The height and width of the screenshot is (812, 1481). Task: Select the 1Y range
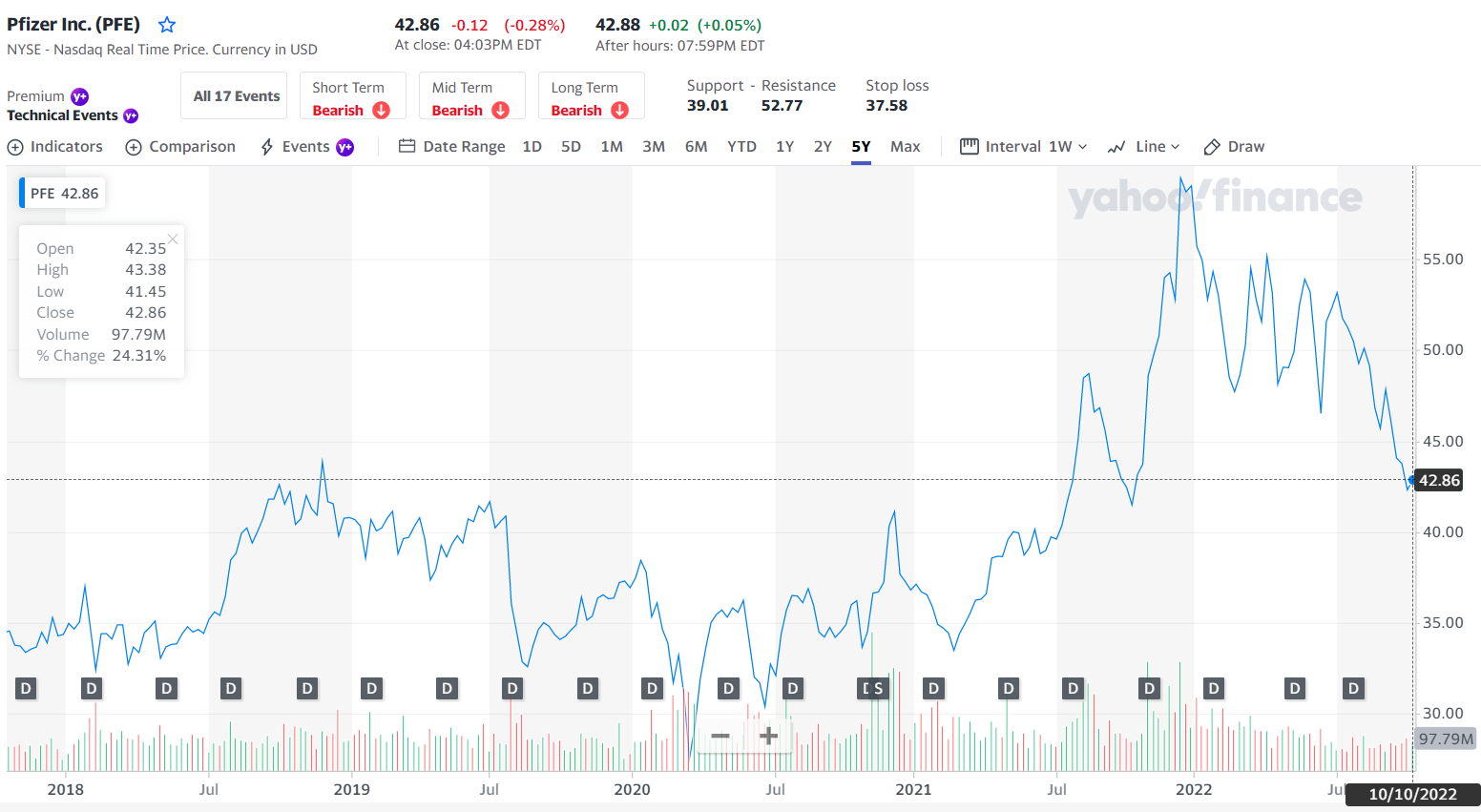click(x=785, y=147)
